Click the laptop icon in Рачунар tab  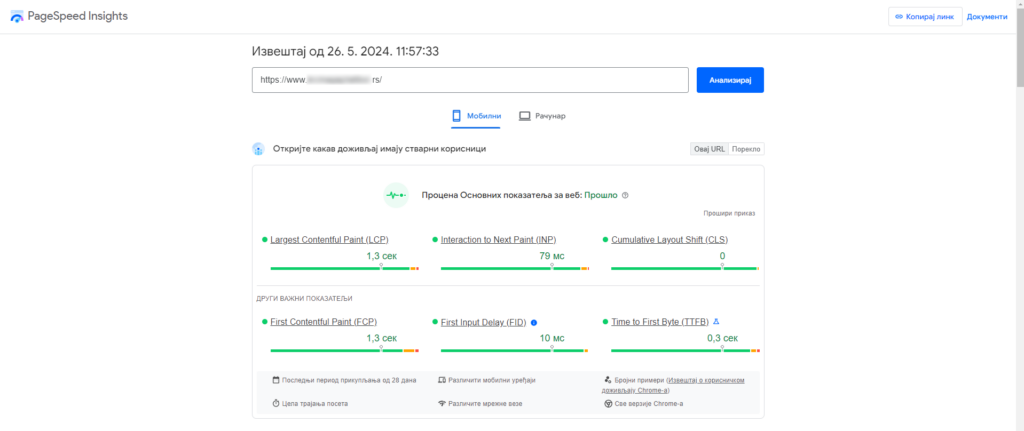pyautogui.click(x=524, y=116)
